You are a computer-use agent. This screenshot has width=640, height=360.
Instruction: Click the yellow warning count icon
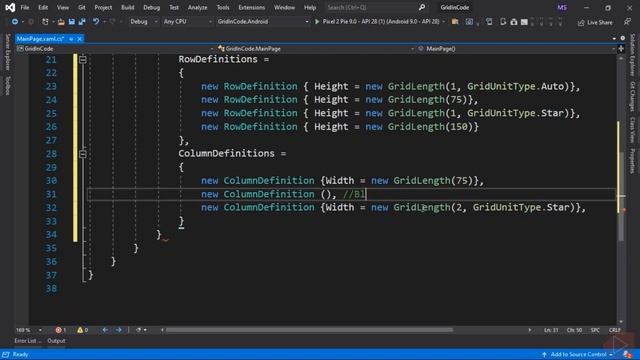coord(80,330)
